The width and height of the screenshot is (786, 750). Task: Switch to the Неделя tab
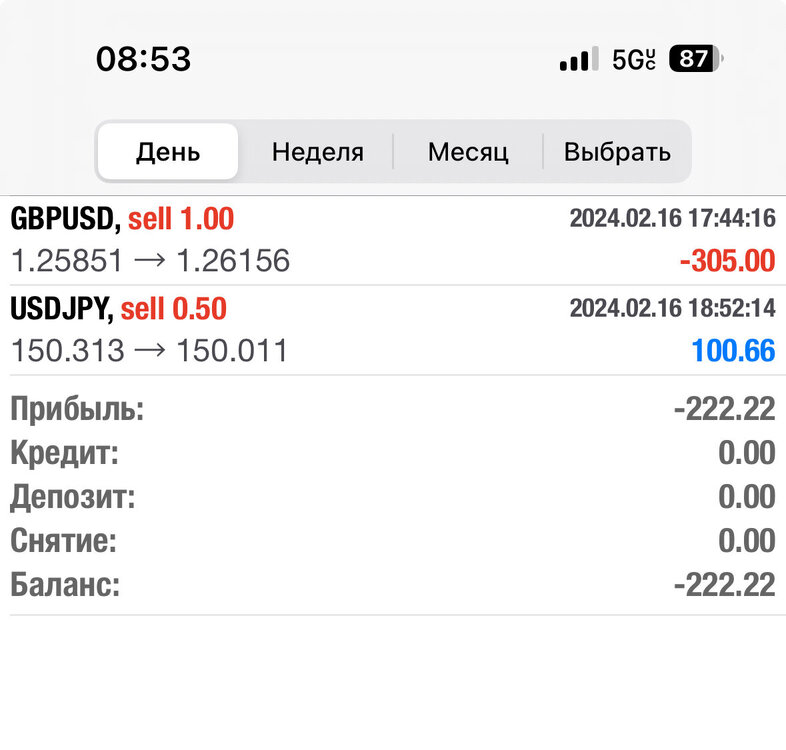pos(318,151)
